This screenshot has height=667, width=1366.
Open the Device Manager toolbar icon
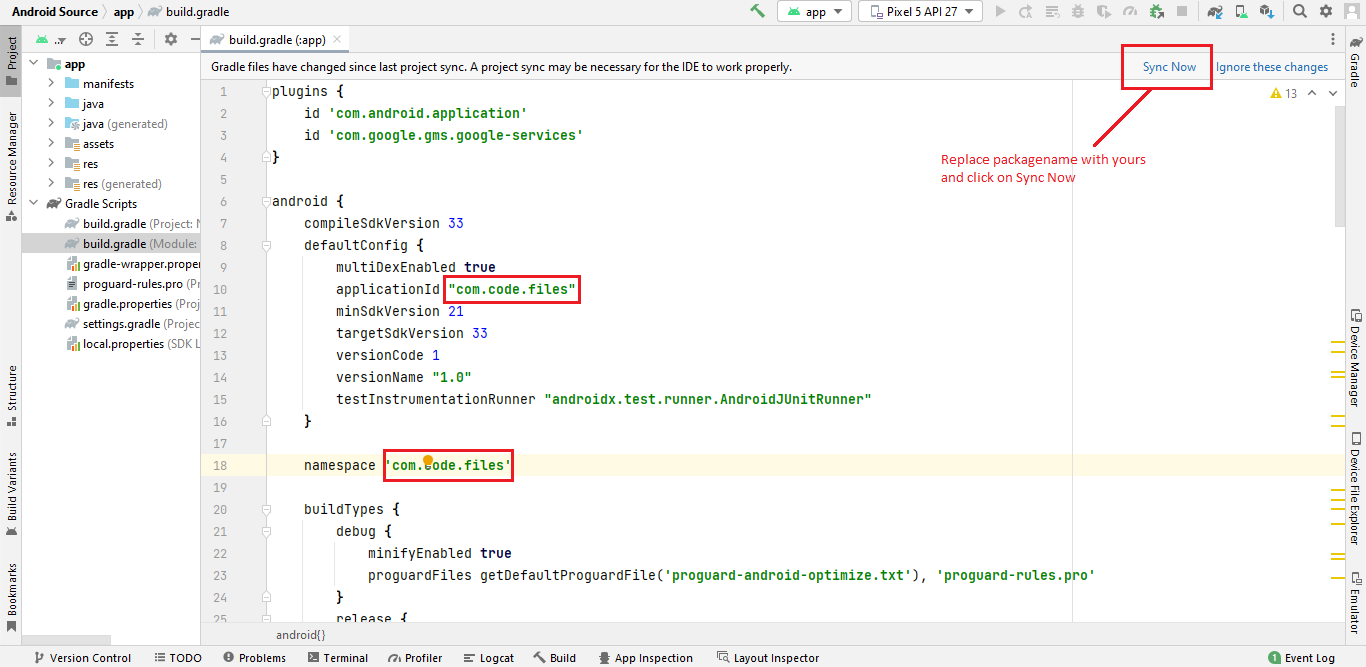pos(1241,11)
